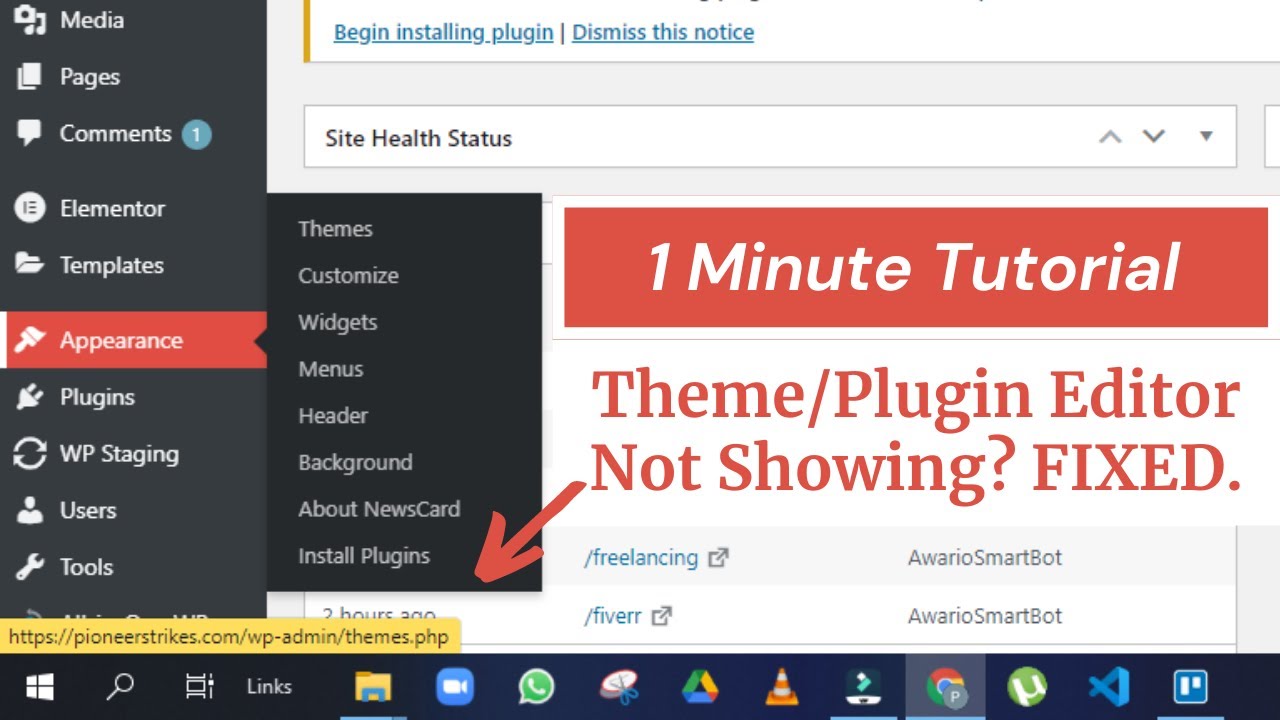This screenshot has width=1280, height=720.
Task: Choose Install Plugins in the submenu
Action: 364,556
